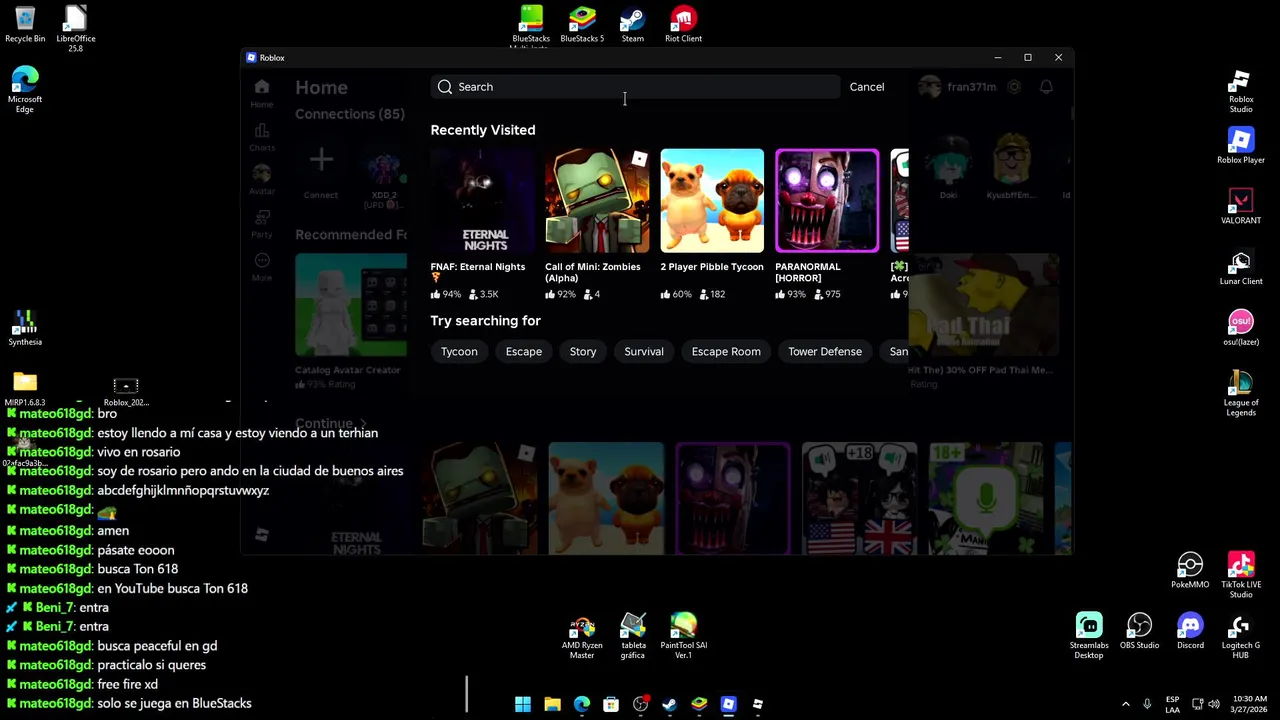Click the taskbar microphone icon
1280x720 pixels.
point(1147,705)
